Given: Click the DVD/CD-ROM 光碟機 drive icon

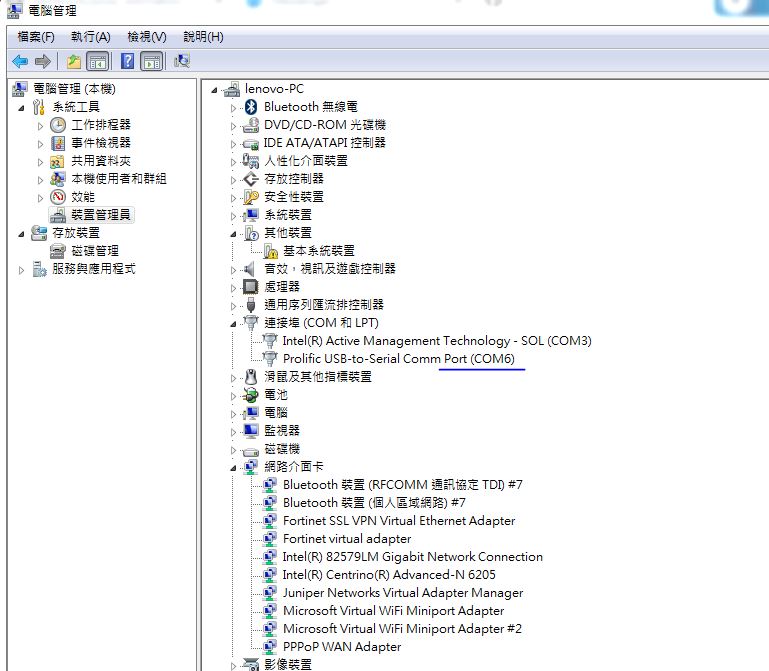Looking at the screenshot, I should click(251, 125).
